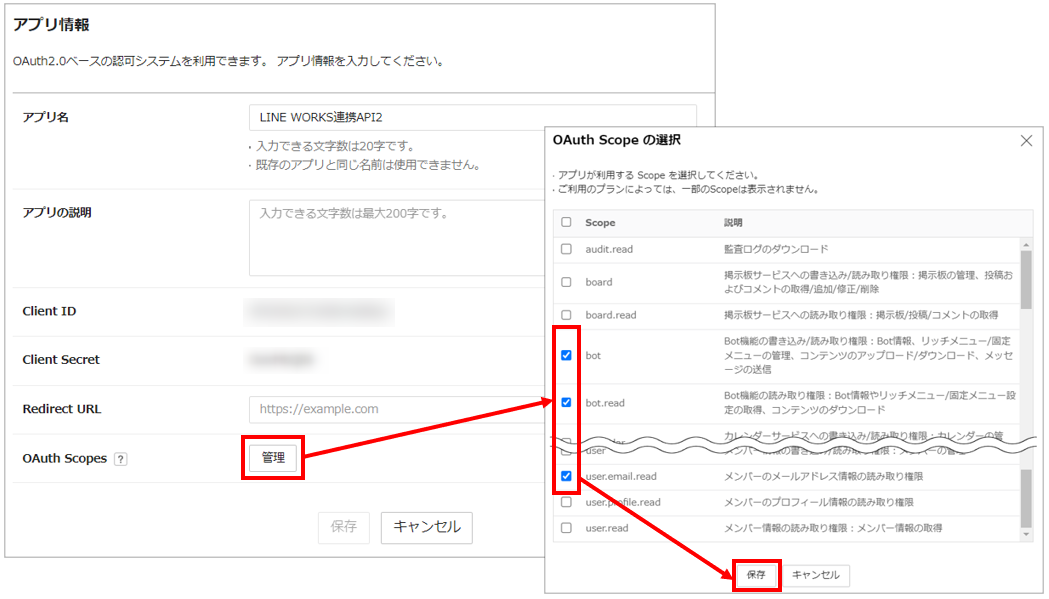Click the 'メンバーのプロフィール情報の読み取り権限' description
The image size is (1049, 599).
pos(819,502)
